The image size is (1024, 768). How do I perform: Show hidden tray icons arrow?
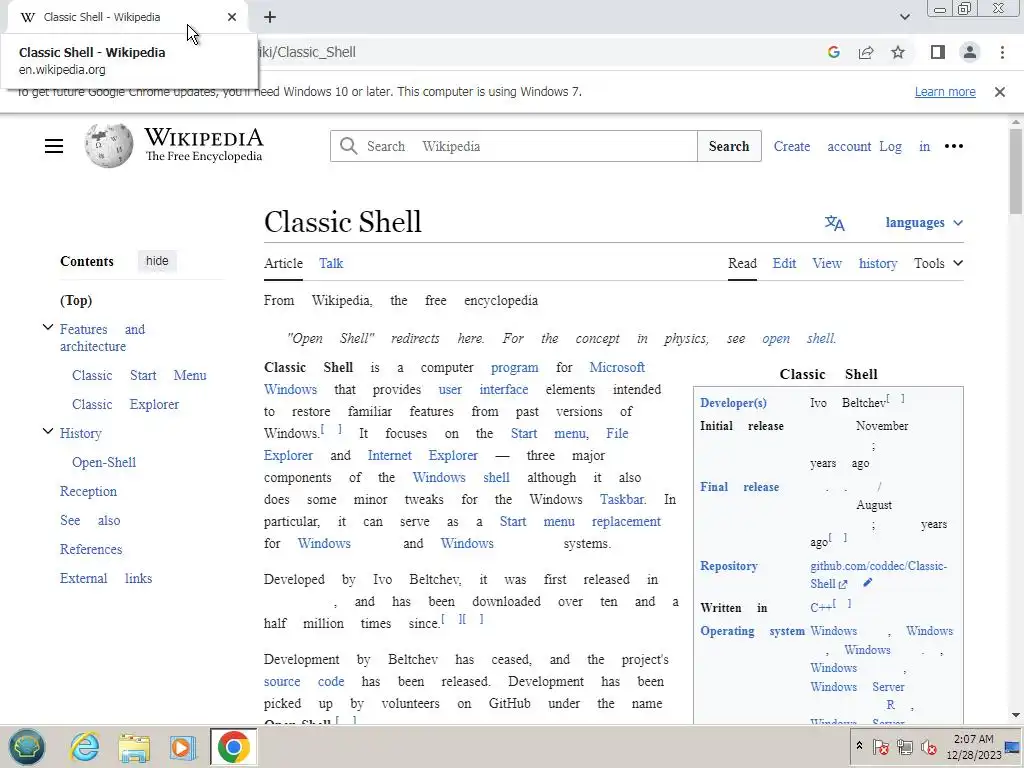[859, 746]
